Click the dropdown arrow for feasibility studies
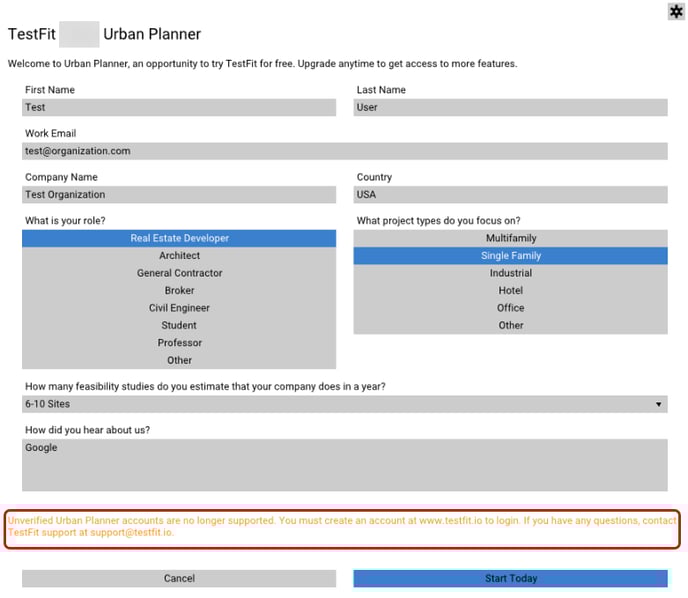The image size is (688, 598). (658, 404)
